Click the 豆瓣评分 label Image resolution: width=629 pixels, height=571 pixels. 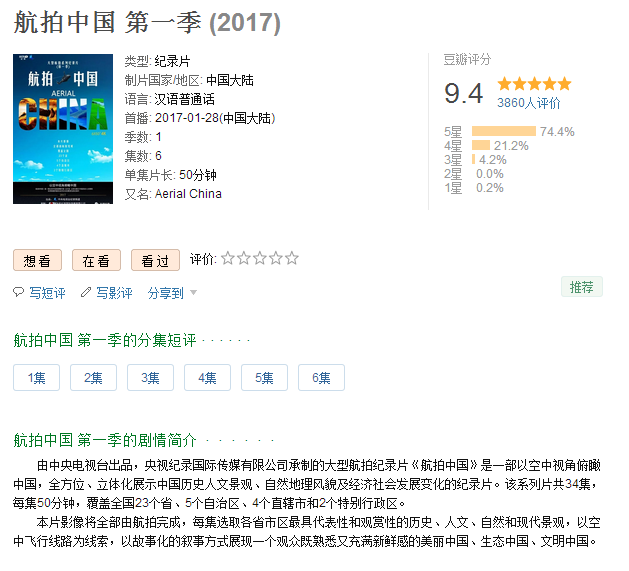(x=467, y=59)
